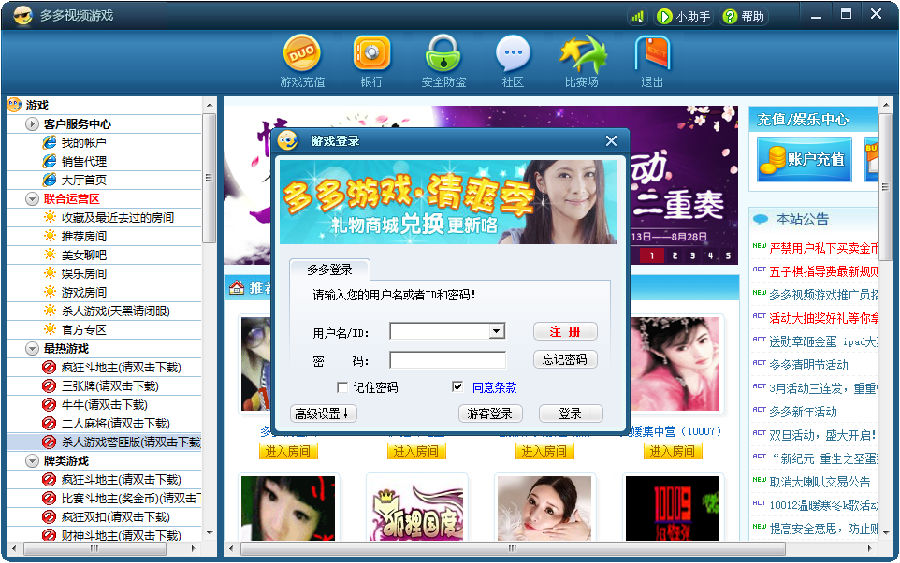Toggle the 记住密码 checkbox
The image size is (900, 563).
click(x=343, y=387)
